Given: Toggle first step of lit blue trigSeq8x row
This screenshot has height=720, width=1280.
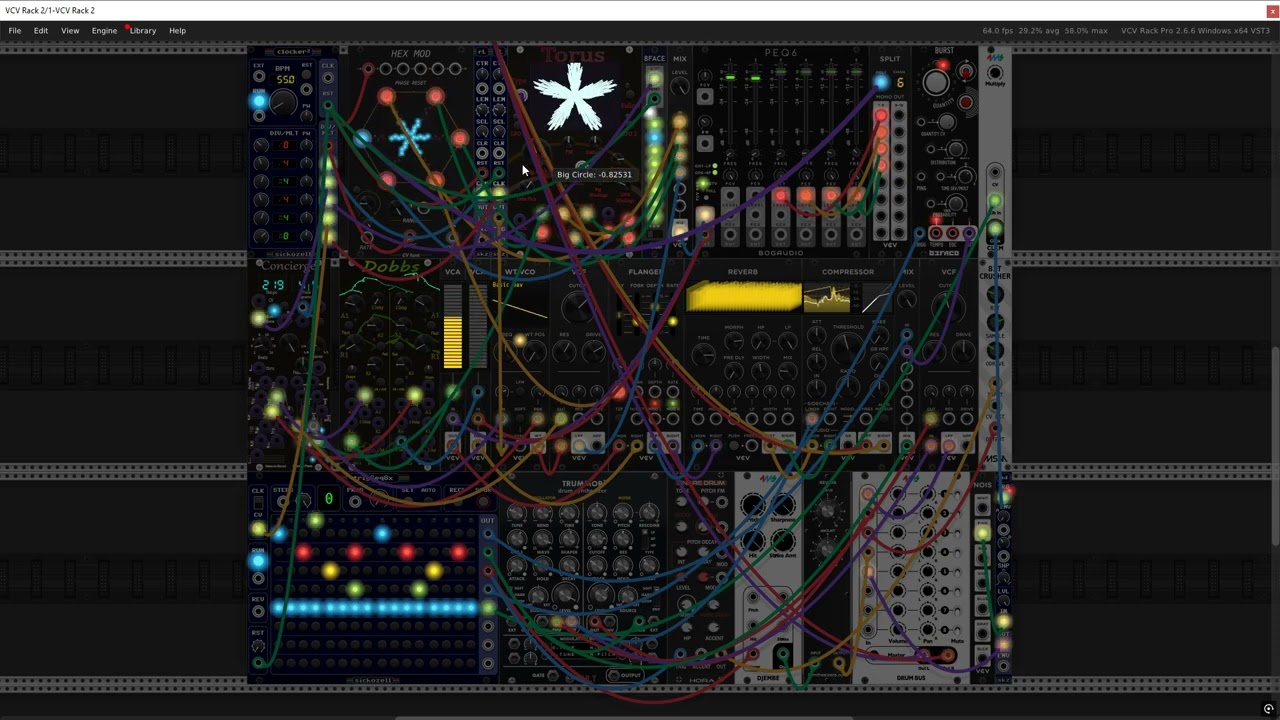Looking at the screenshot, I should point(278,607).
